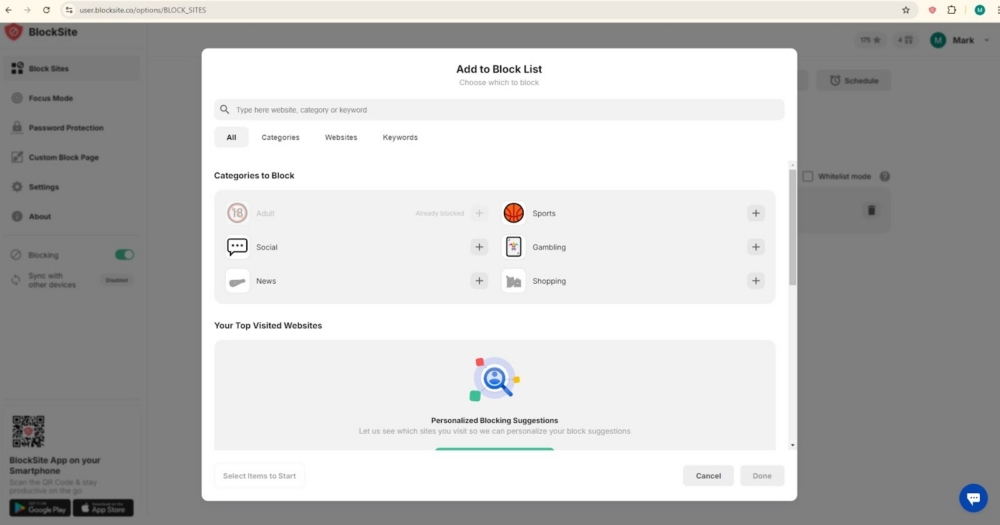Click the News category icon
This screenshot has width=1000, height=525.
coord(237,281)
